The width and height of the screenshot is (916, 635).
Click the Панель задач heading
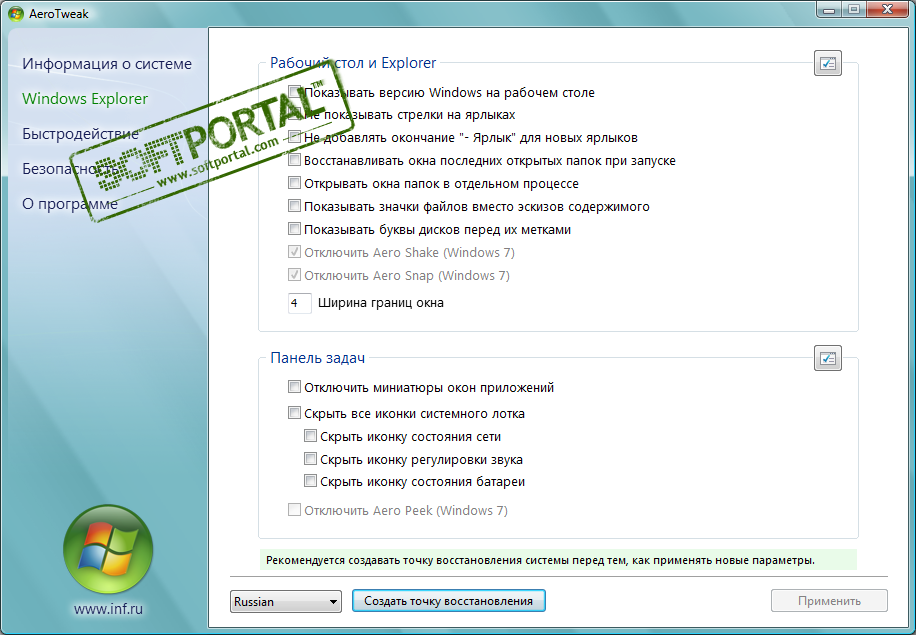click(x=317, y=358)
